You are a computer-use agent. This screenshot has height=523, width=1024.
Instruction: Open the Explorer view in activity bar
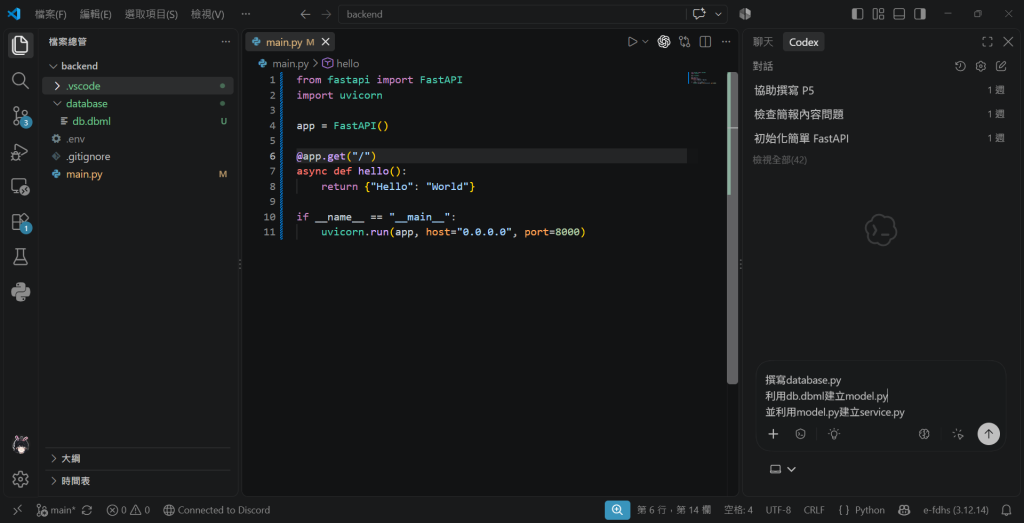[x=20, y=46]
